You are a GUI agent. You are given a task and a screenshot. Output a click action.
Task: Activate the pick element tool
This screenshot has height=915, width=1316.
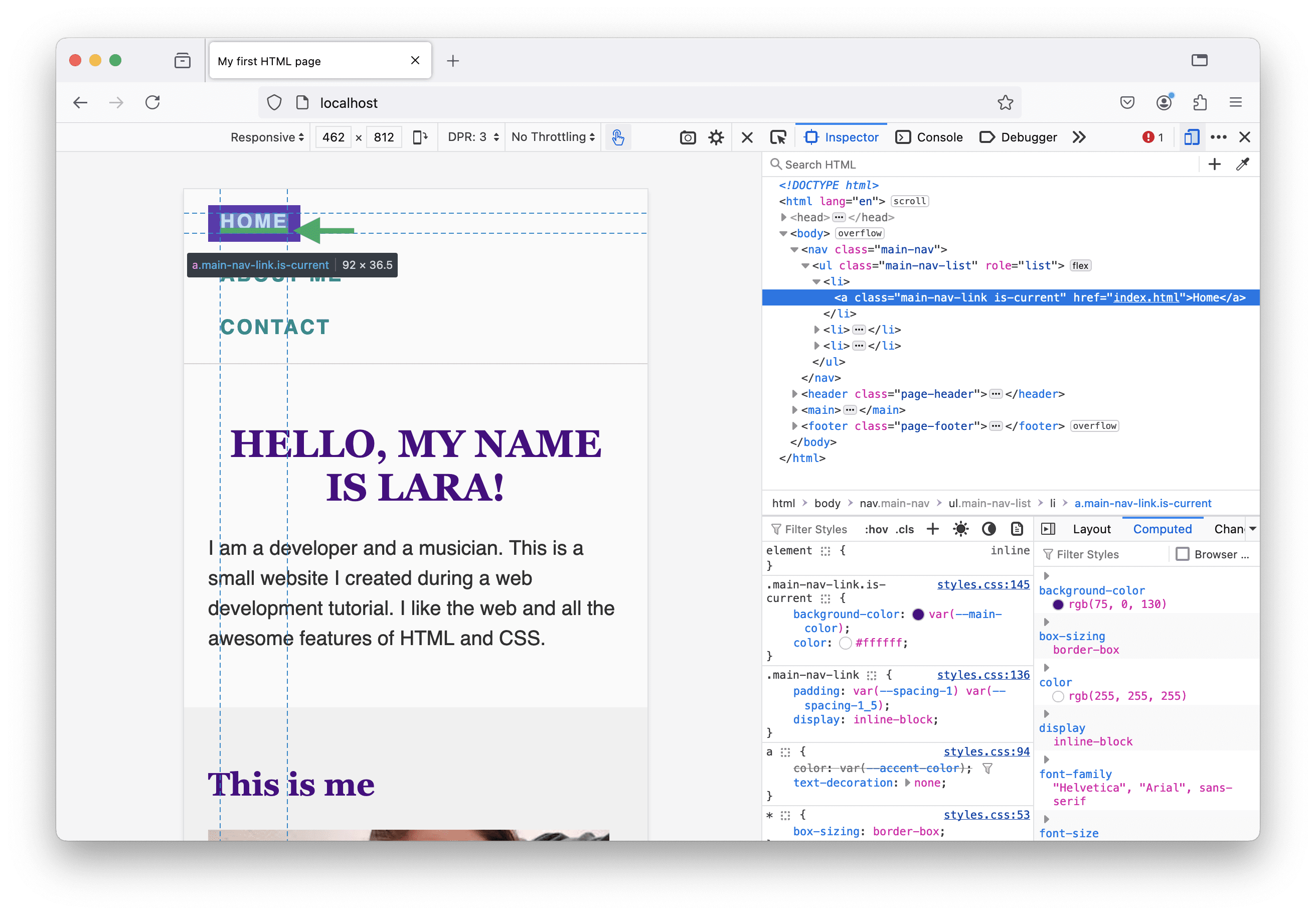click(778, 137)
